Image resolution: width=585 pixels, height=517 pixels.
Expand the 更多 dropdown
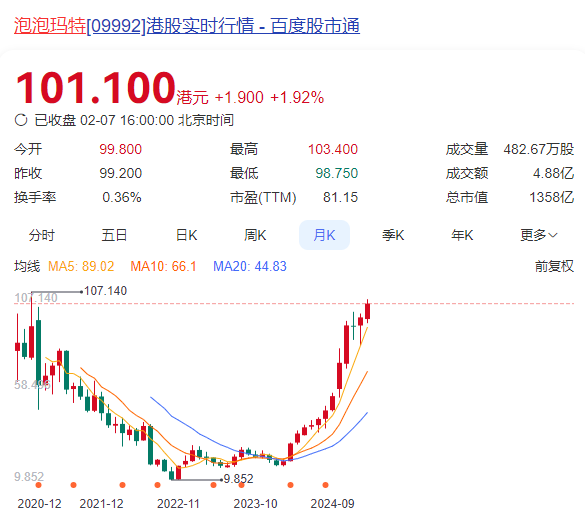[539, 235]
